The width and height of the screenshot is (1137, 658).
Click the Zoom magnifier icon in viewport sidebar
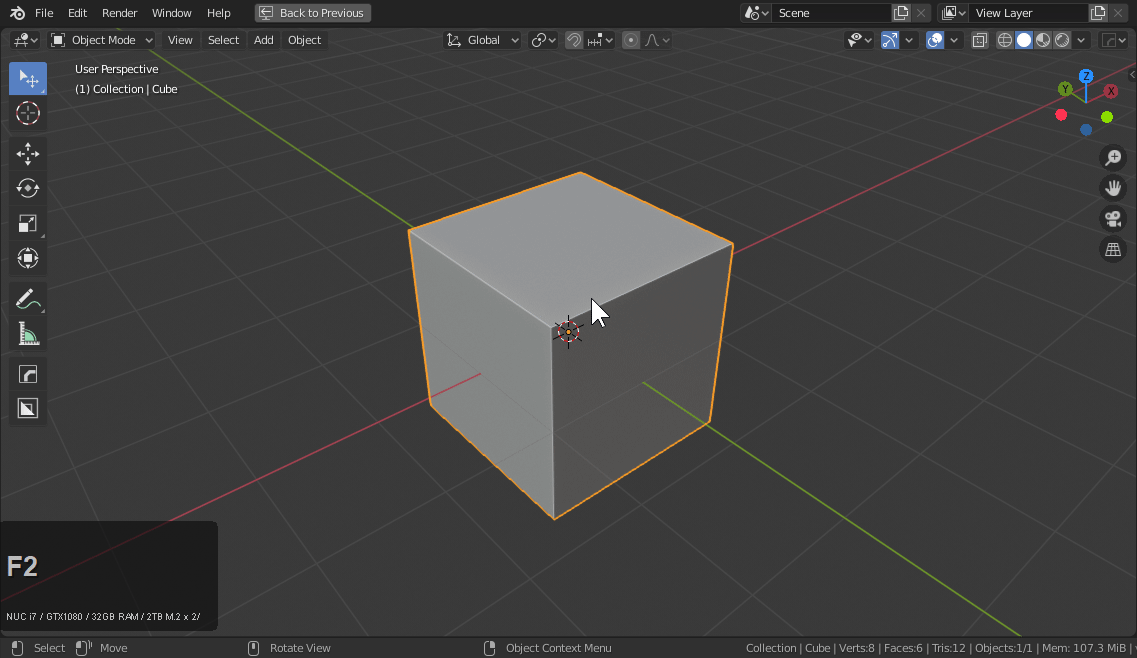[1113, 157]
